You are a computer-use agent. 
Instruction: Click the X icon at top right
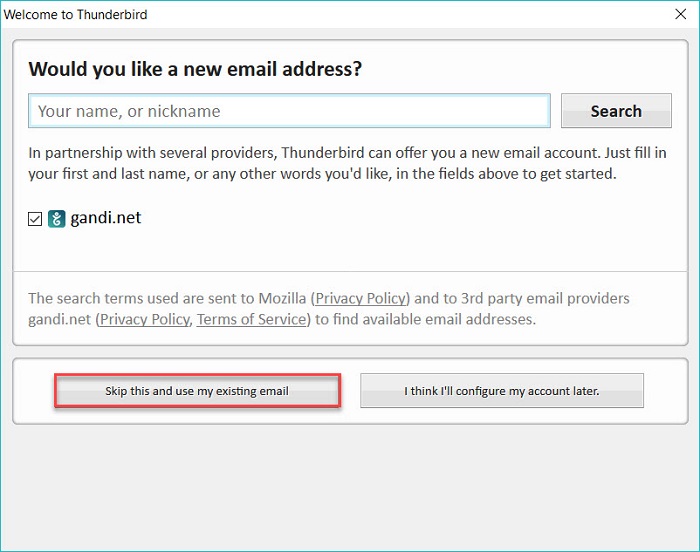tap(680, 14)
